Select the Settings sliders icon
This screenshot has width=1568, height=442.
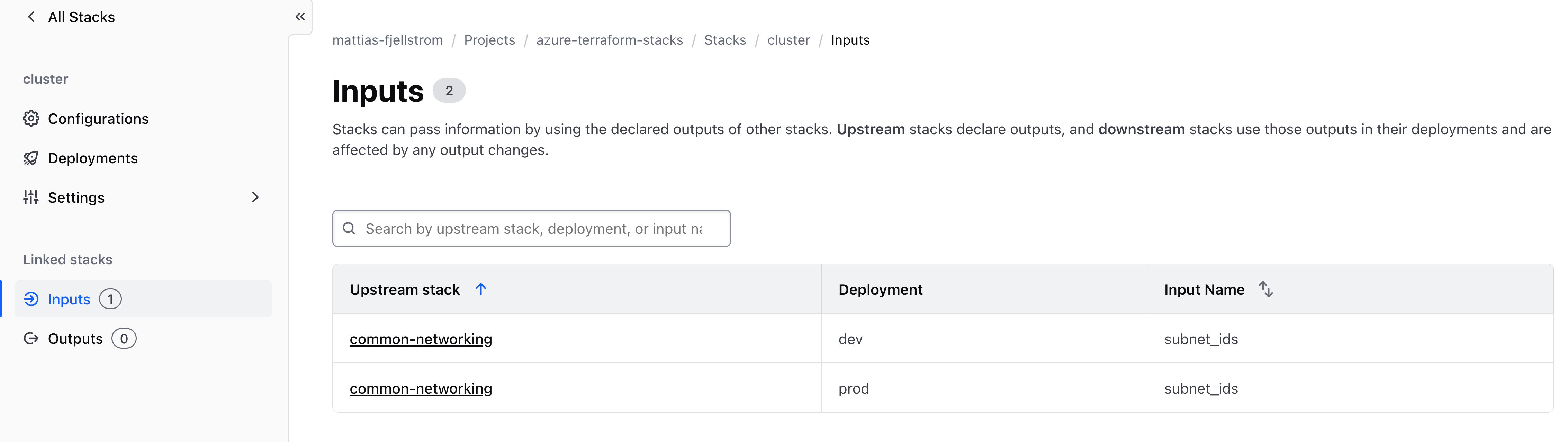pyautogui.click(x=30, y=197)
